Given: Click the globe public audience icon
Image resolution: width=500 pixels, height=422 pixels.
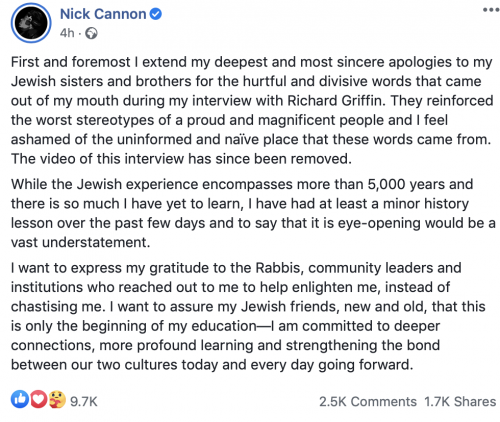Looking at the screenshot, I should [x=91, y=33].
